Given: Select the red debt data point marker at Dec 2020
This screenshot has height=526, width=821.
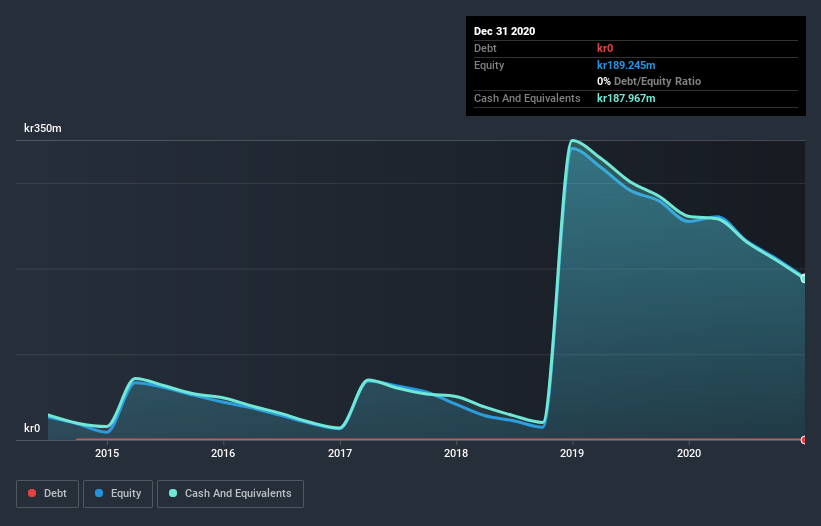Looking at the screenshot, I should [x=804, y=440].
